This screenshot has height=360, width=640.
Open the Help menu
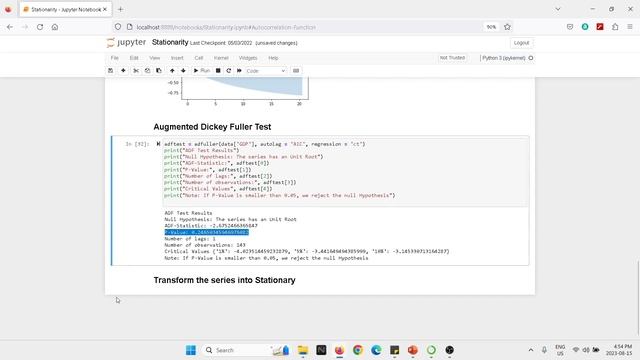point(273,58)
